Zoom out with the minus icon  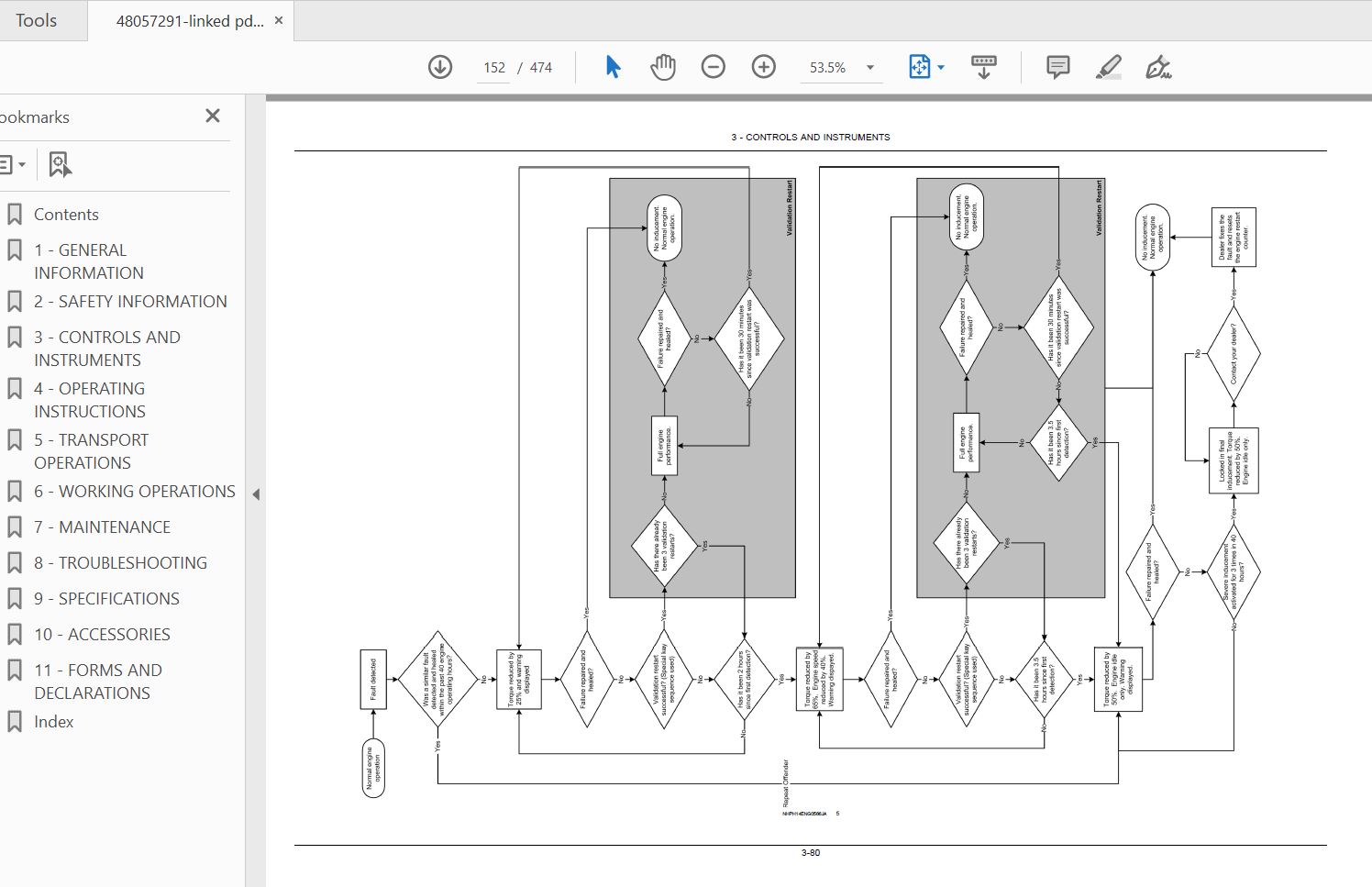pos(714,67)
